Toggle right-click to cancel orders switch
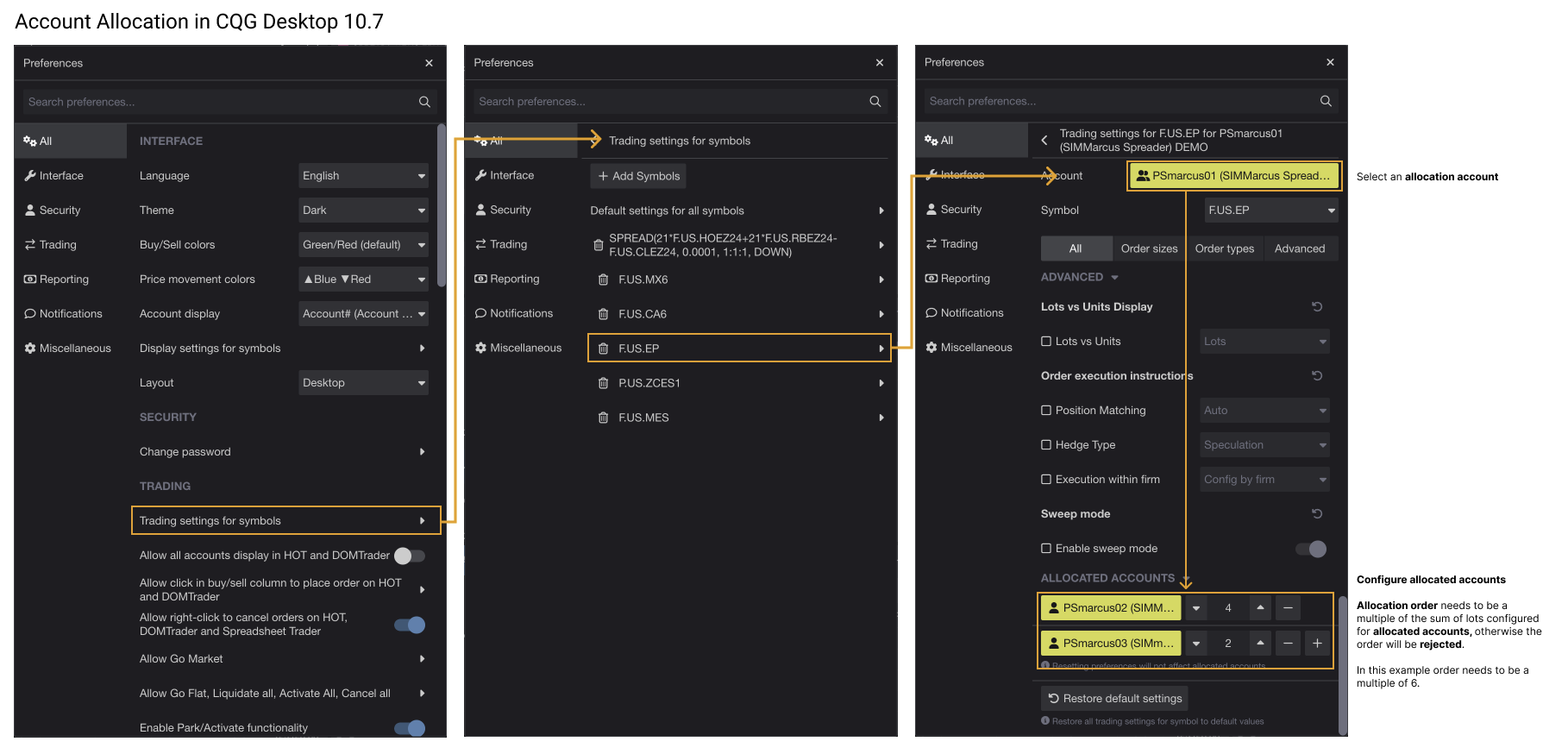 [410, 625]
